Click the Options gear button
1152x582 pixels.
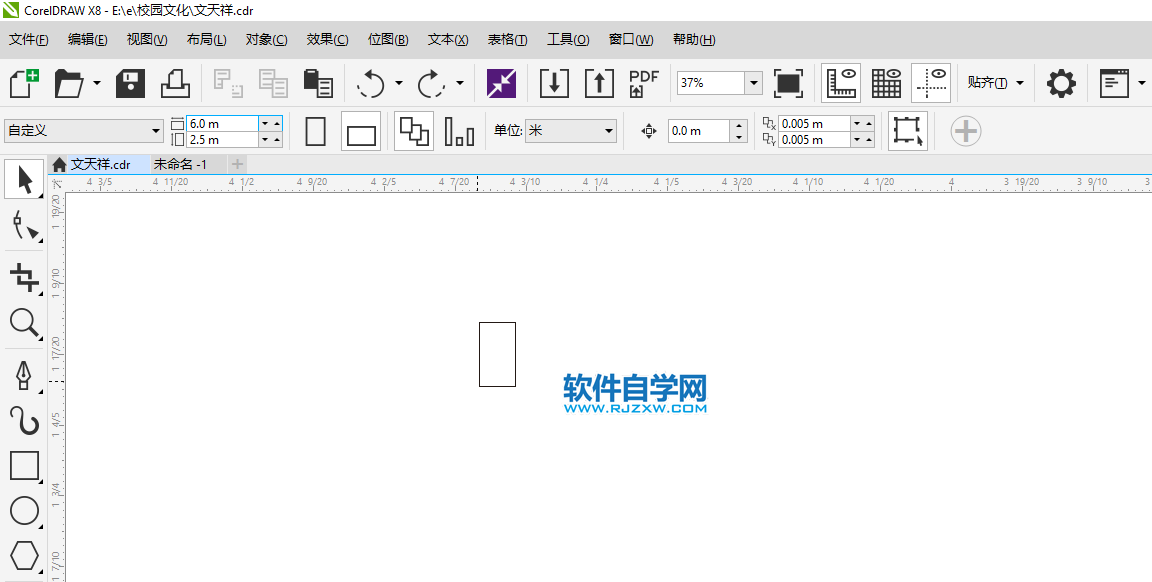(x=1060, y=83)
